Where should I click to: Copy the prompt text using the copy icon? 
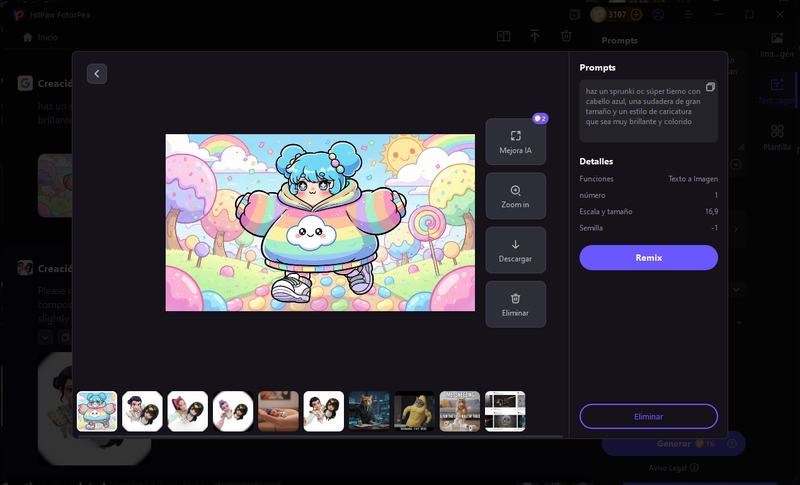[x=710, y=87]
